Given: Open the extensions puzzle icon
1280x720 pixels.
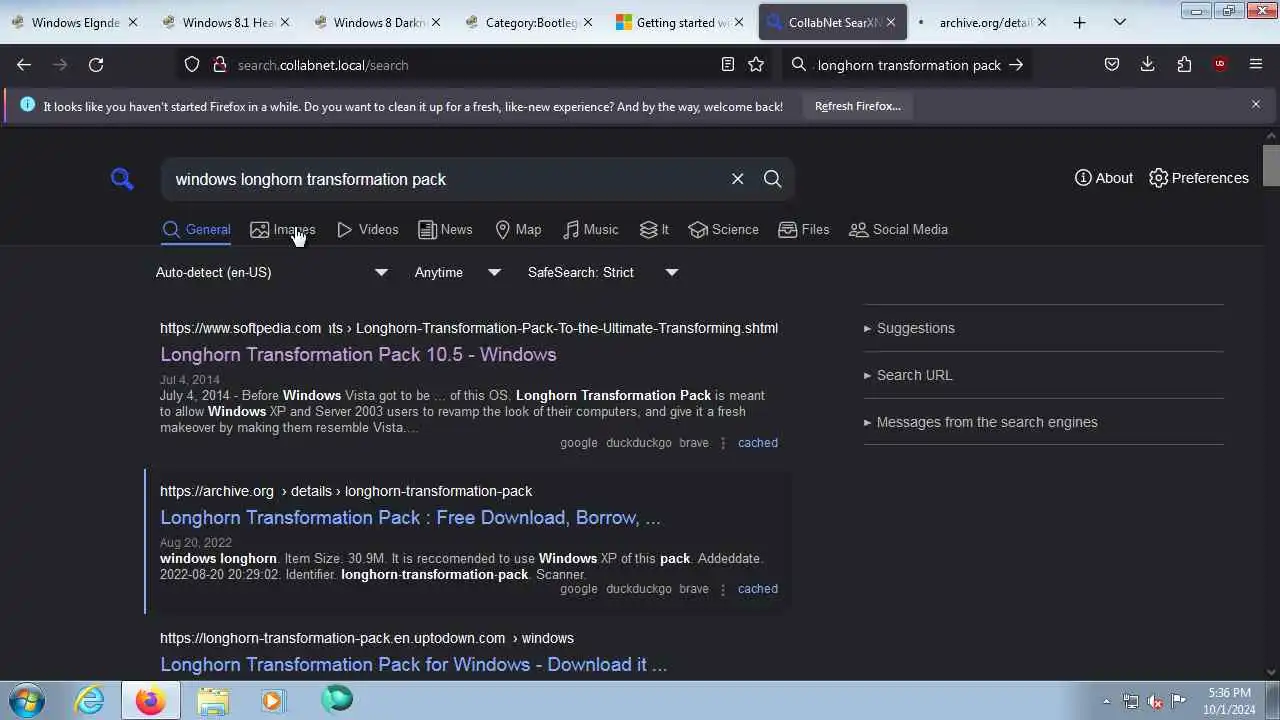Looking at the screenshot, I should tap(1184, 65).
